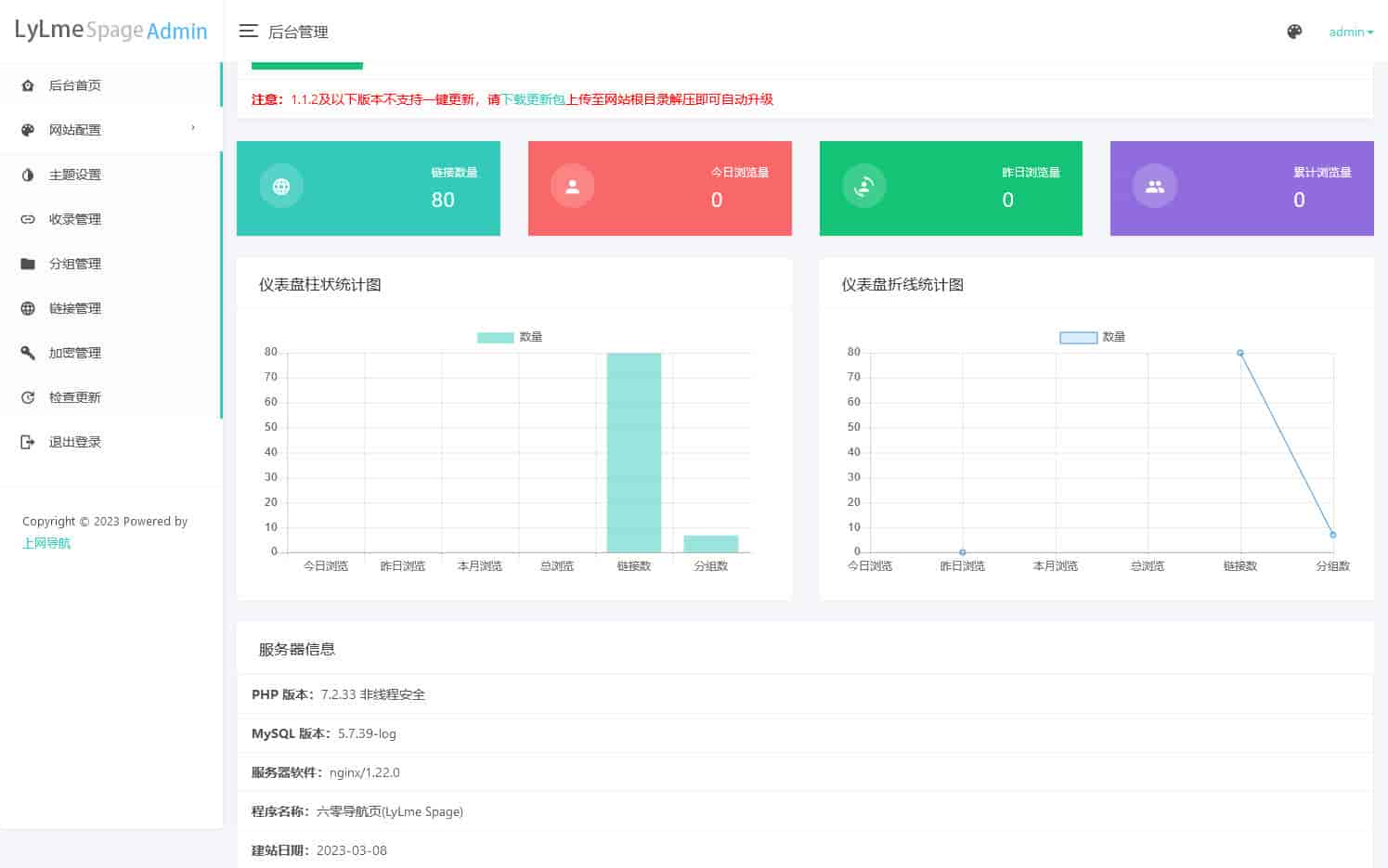Open 主题设置 in the sidebar
This screenshot has width=1388, height=868.
click(75, 175)
